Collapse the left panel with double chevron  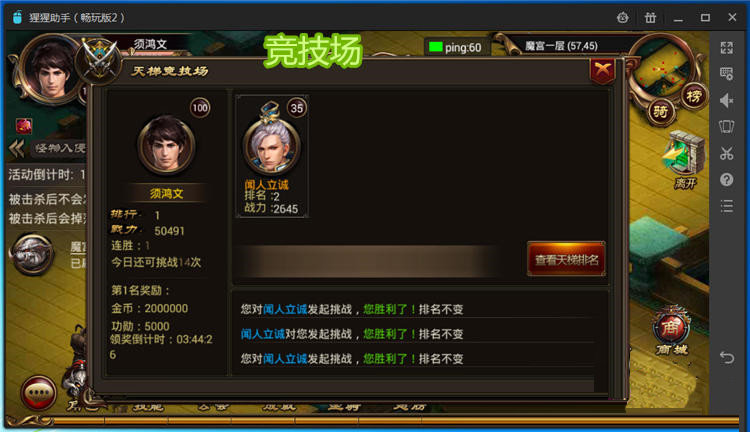coord(17,148)
